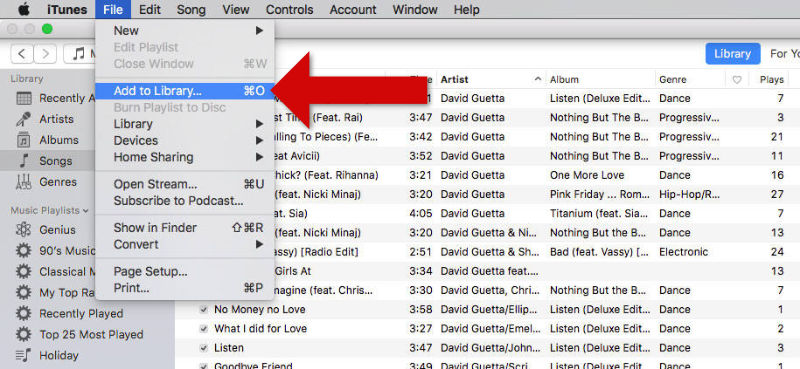The image size is (800, 369).
Task: Click the Classical Music gear icon
Action: tap(23, 272)
